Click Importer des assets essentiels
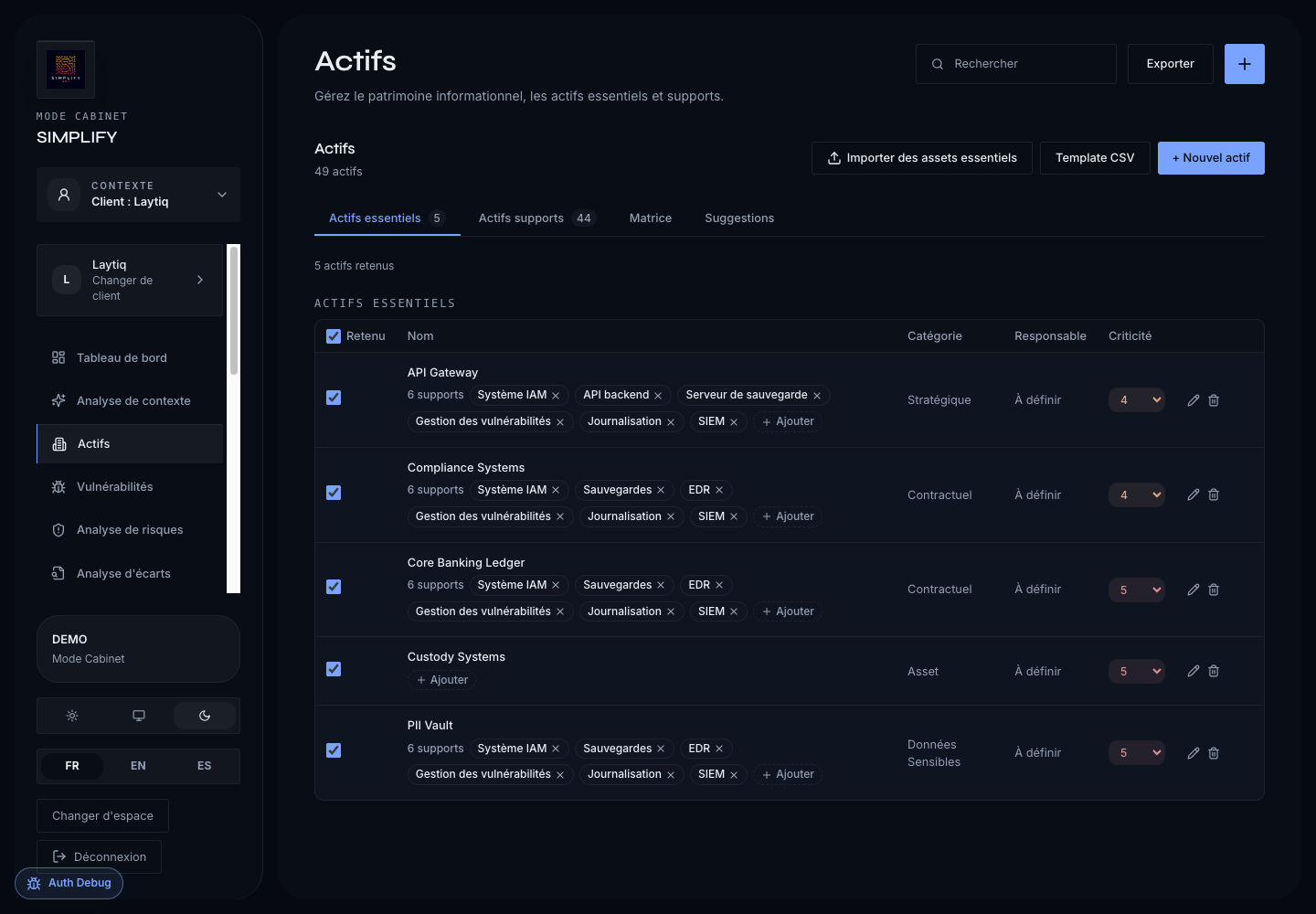This screenshot has width=1316, height=914. click(922, 158)
